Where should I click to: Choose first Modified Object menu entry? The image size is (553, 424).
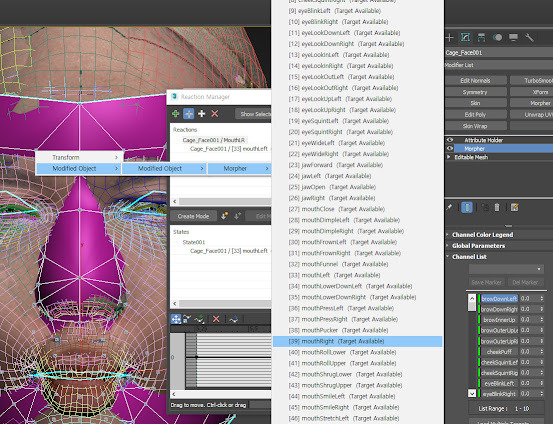(x=79, y=169)
